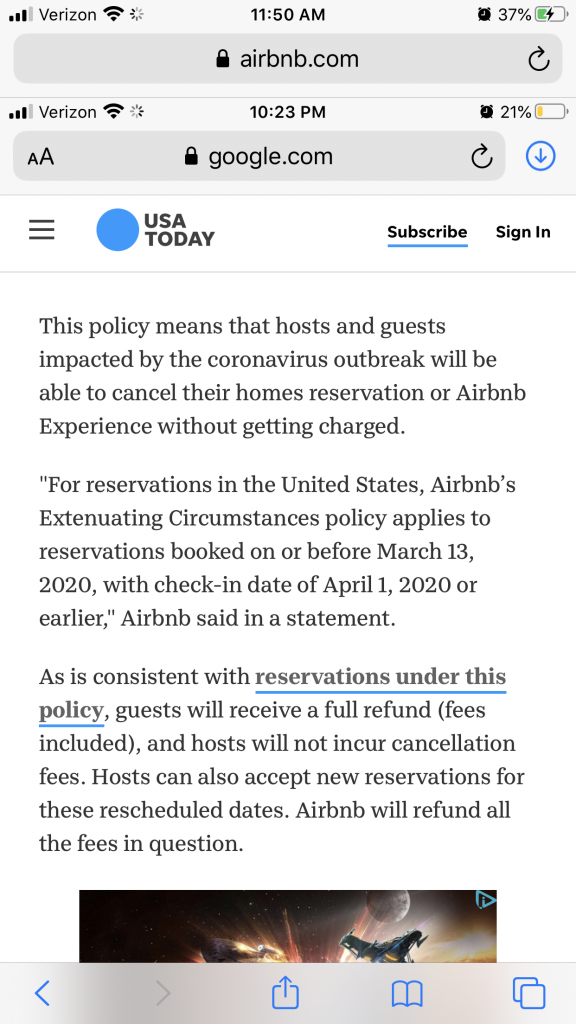Click the Subscribe tab in header
576x1024 pixels.
427,232
